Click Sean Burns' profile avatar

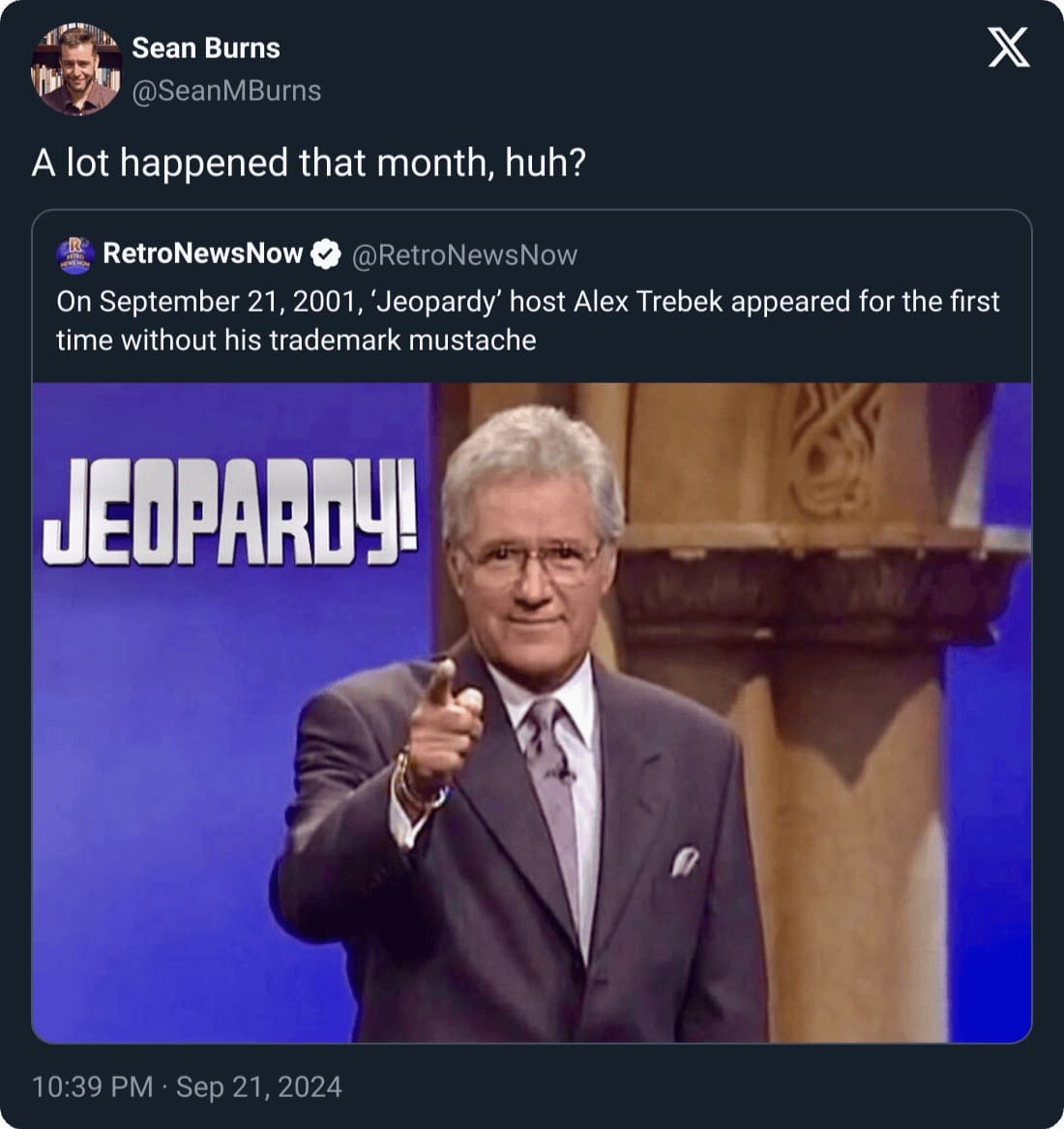point(75,70)
